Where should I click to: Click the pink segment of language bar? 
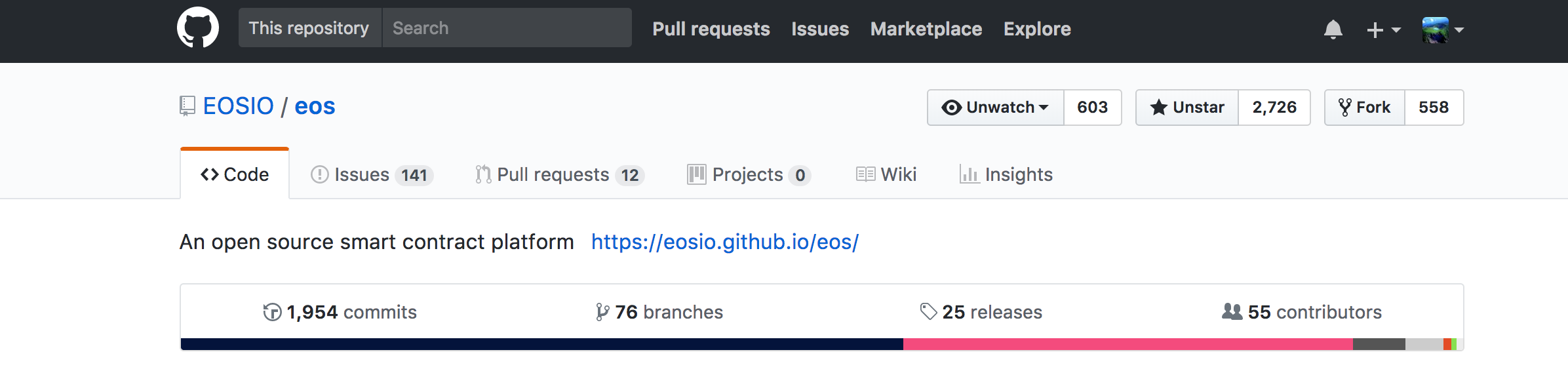tap(1127, 344)
